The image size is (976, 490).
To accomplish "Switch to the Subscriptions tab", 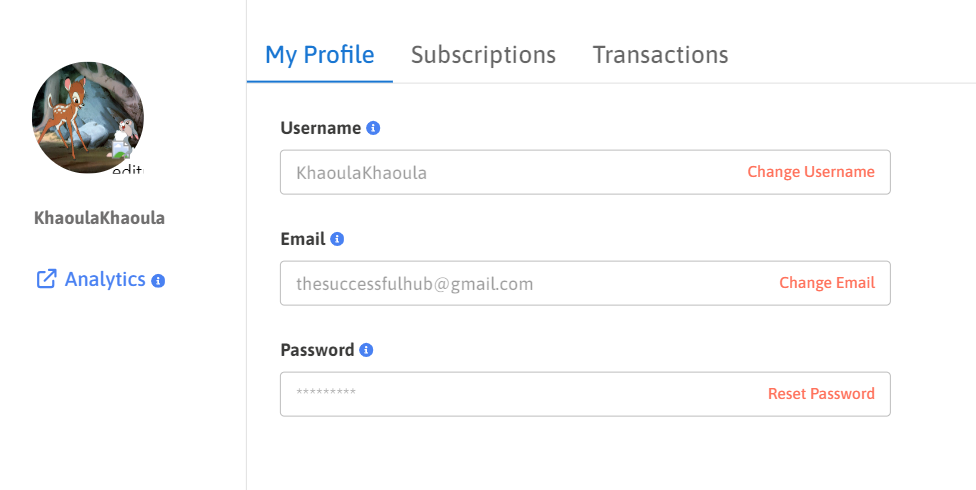I will coord(483,54).
